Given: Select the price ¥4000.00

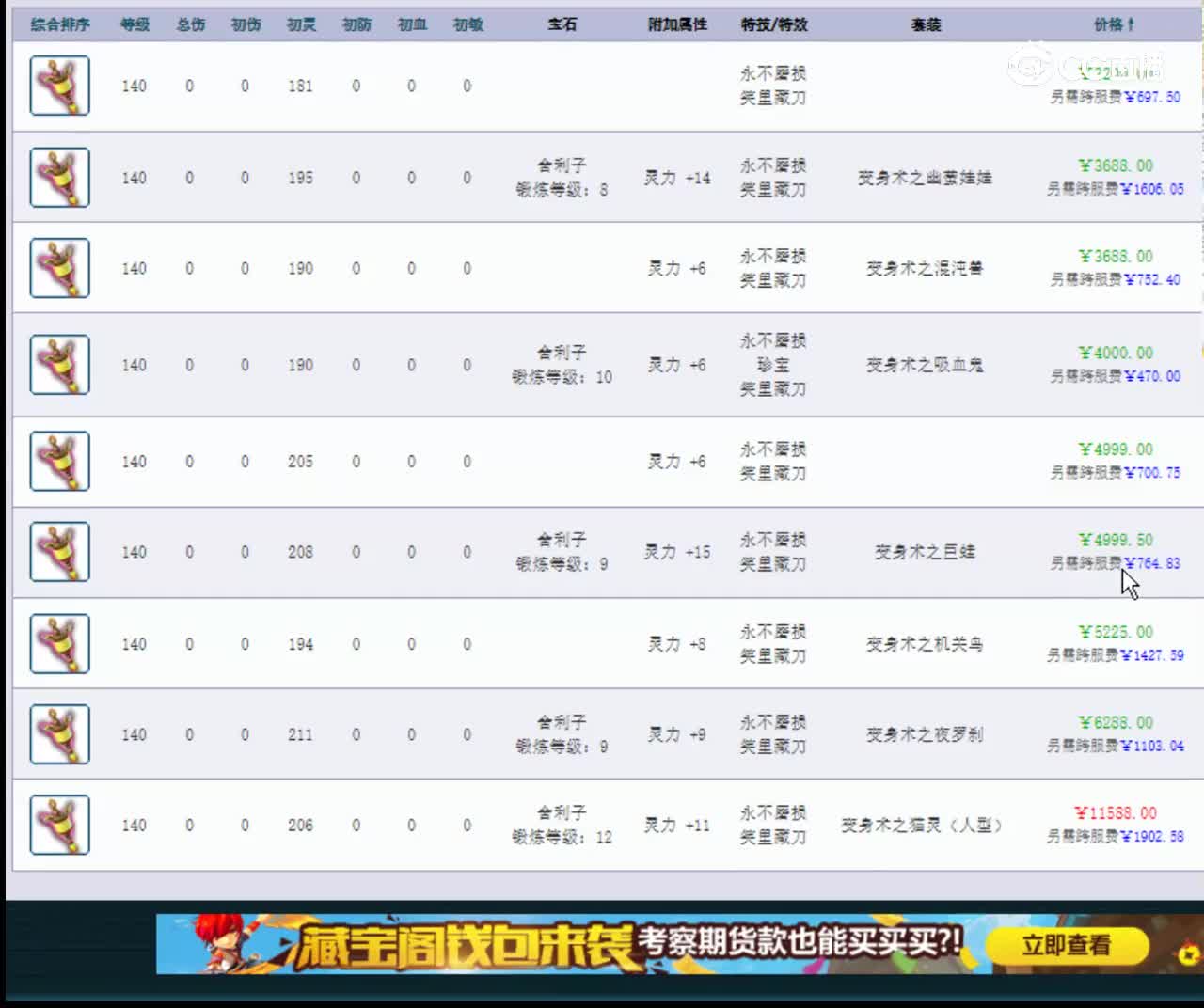Looking at the screenshot, I should pyautogui.click(x=1116, y=353).
